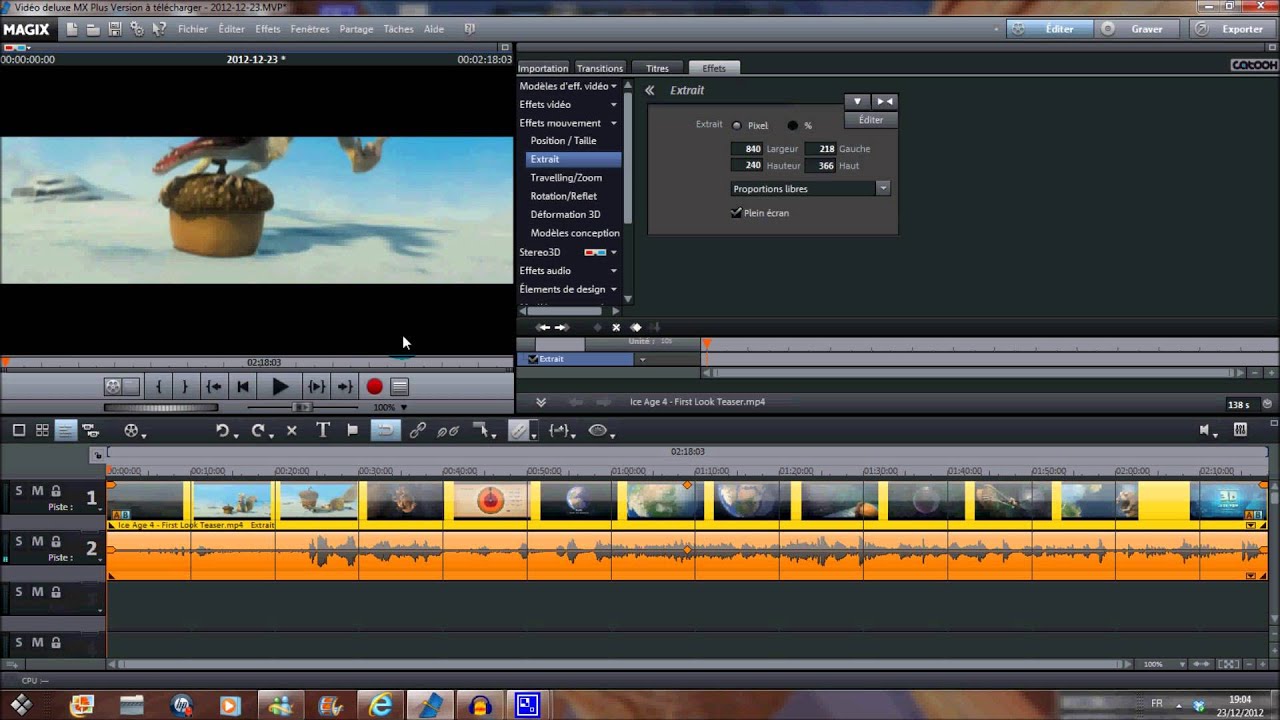Toggle object snapping magnet icon
The height and width of the screenshot is (720, 1280).
(385, 430)
